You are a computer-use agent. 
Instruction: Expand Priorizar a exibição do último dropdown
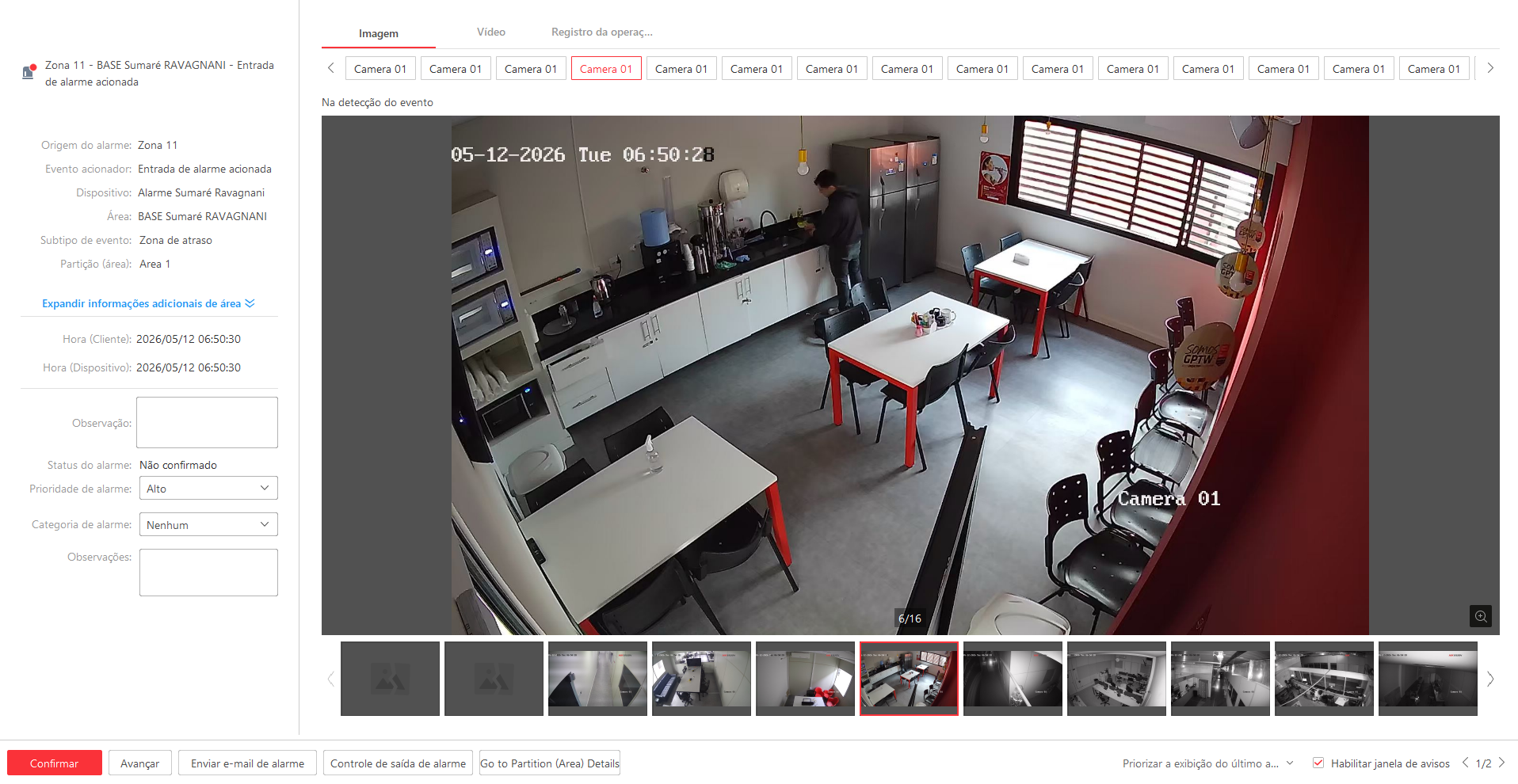coord(1207,763)
